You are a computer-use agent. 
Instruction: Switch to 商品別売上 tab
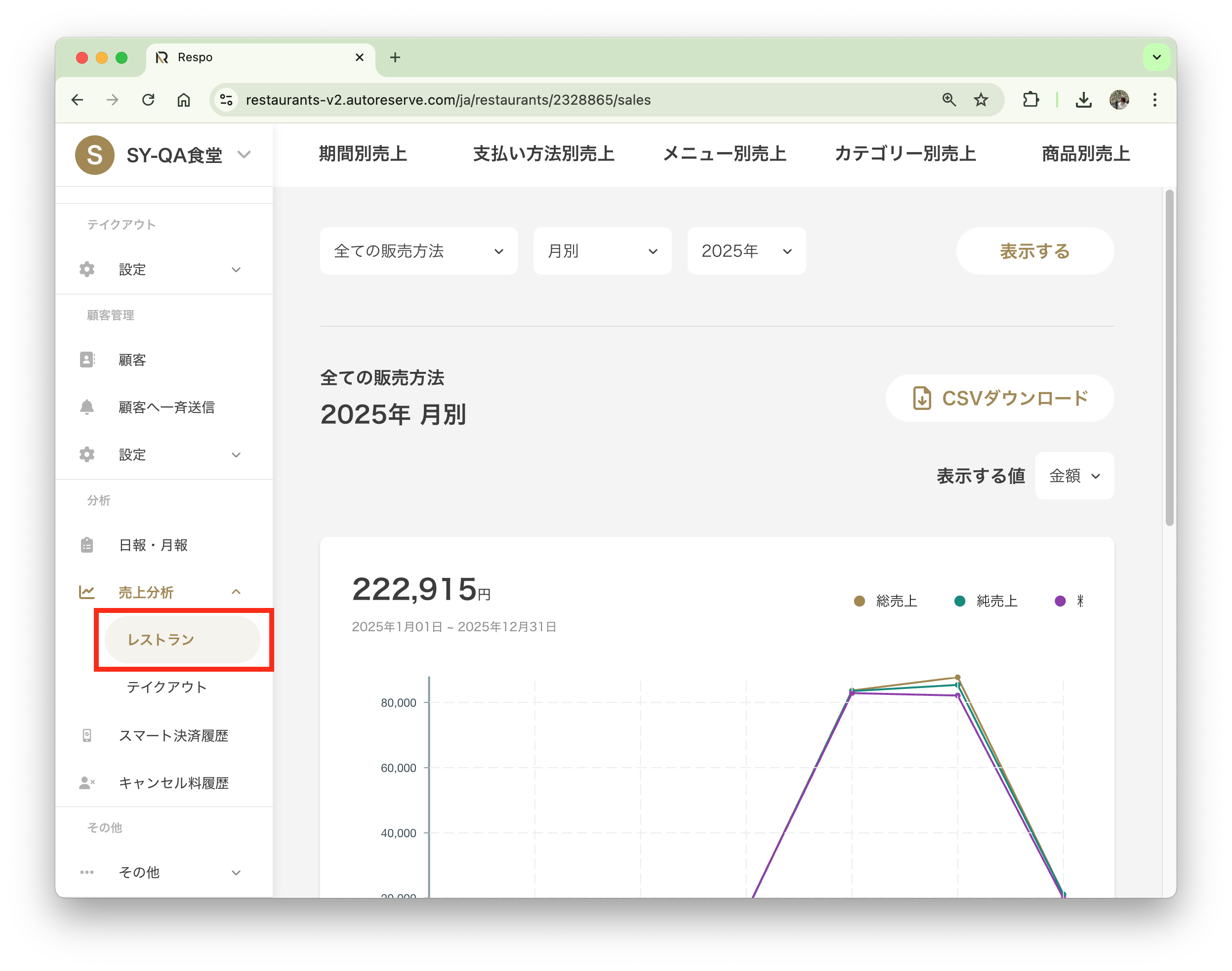pyautogui.click(x=1085, y=154)
